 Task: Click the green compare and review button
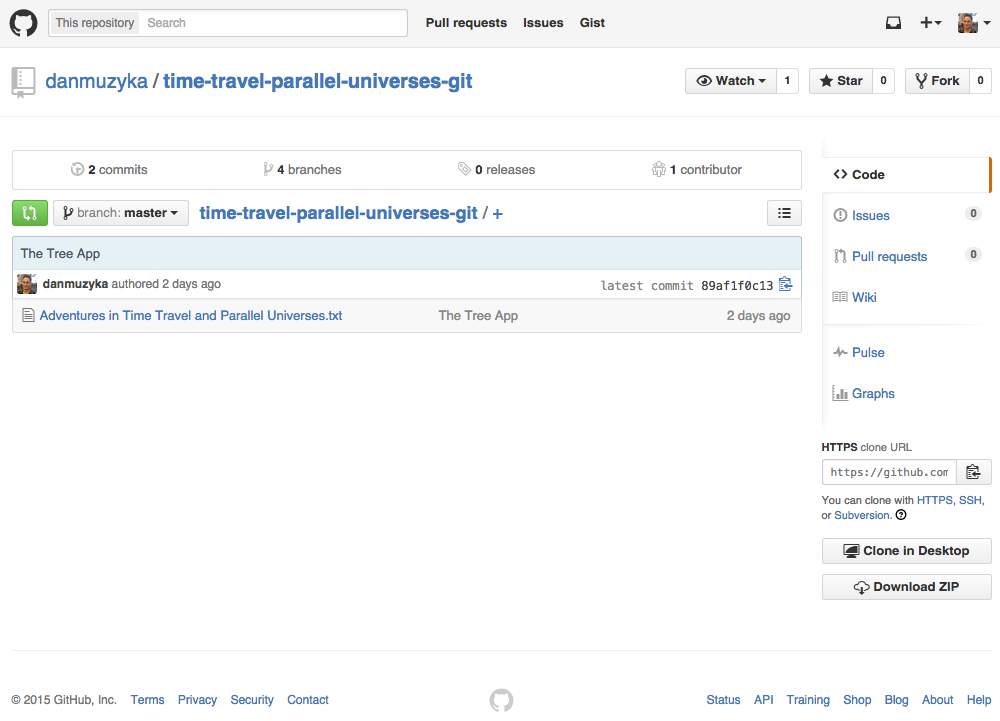[30, 213]
